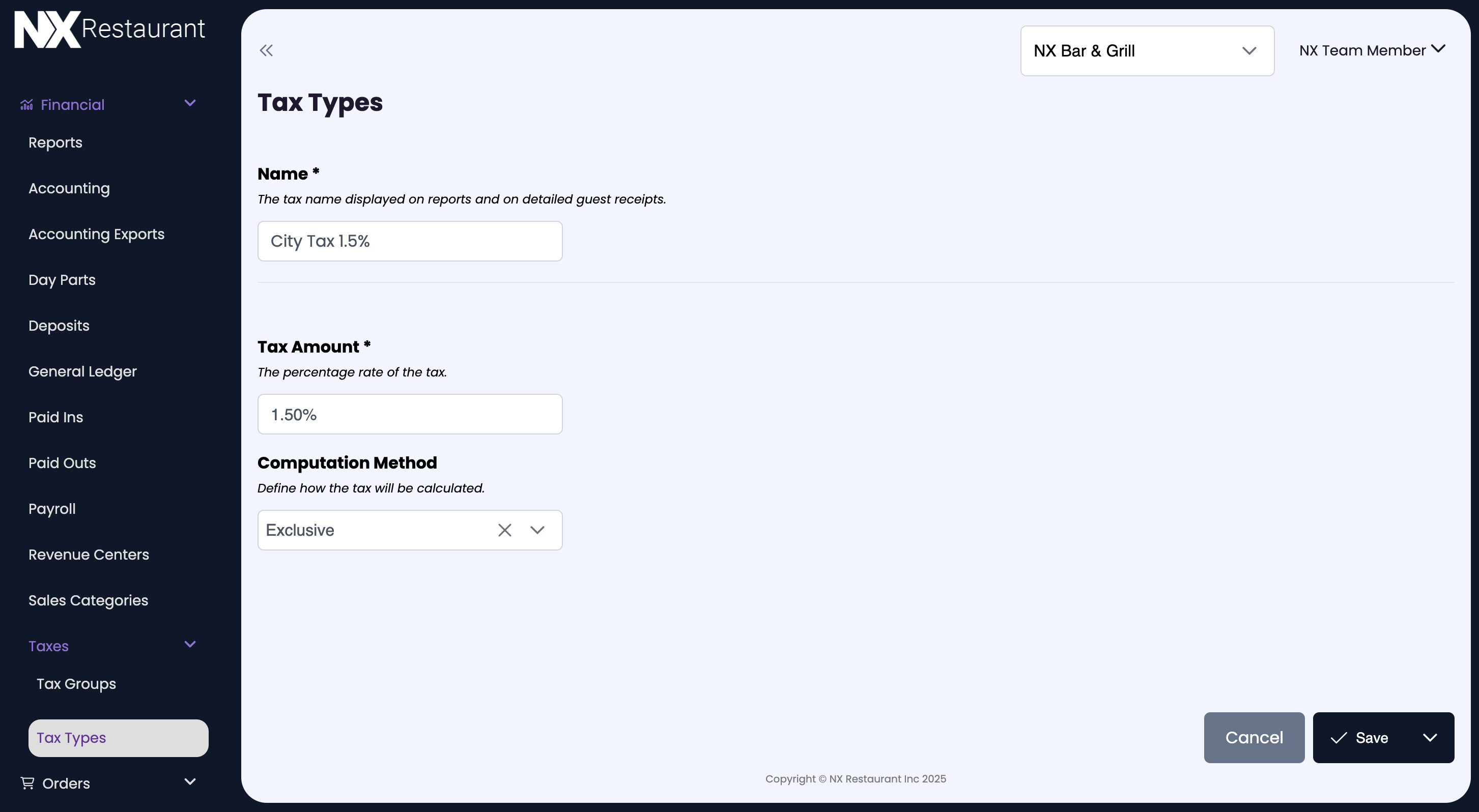Go to Accounting Exports
This screenshot has width=1479, height=812.
[97, 234]
